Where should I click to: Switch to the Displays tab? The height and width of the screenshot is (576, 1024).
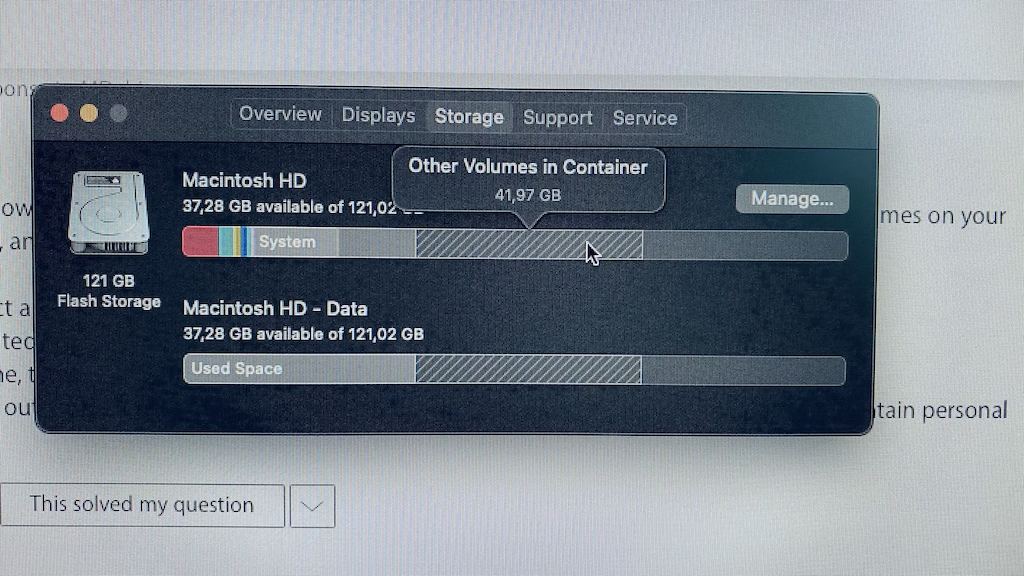(x=378, y=116)
